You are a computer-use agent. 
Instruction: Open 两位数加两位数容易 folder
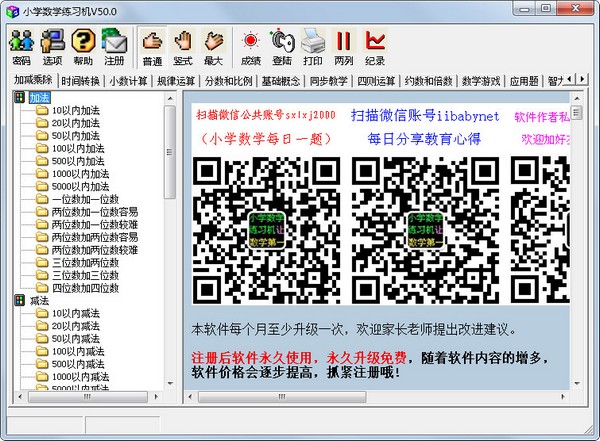[x=87, y=237]
